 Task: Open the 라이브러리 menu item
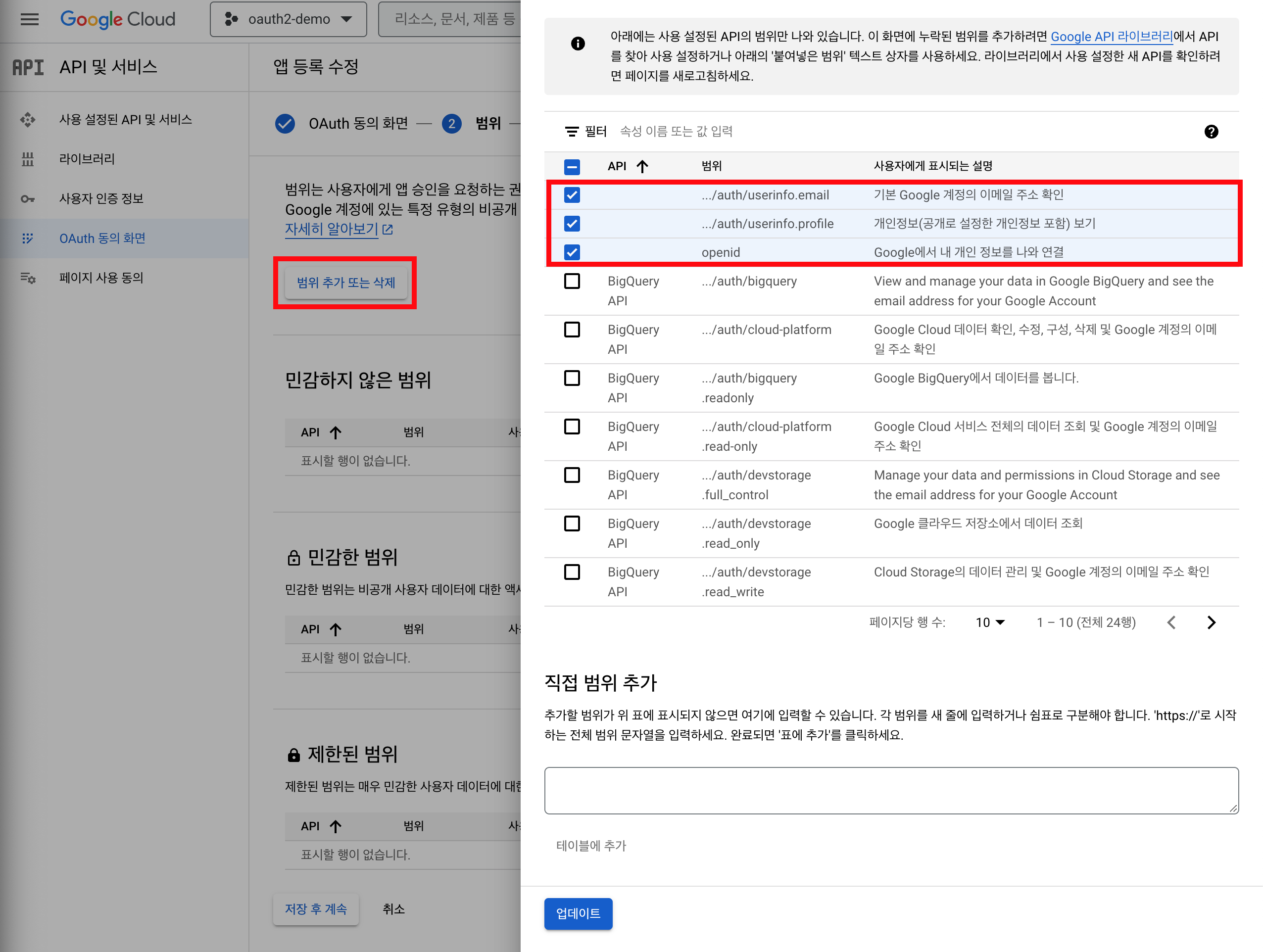click(x=124, y=159)
